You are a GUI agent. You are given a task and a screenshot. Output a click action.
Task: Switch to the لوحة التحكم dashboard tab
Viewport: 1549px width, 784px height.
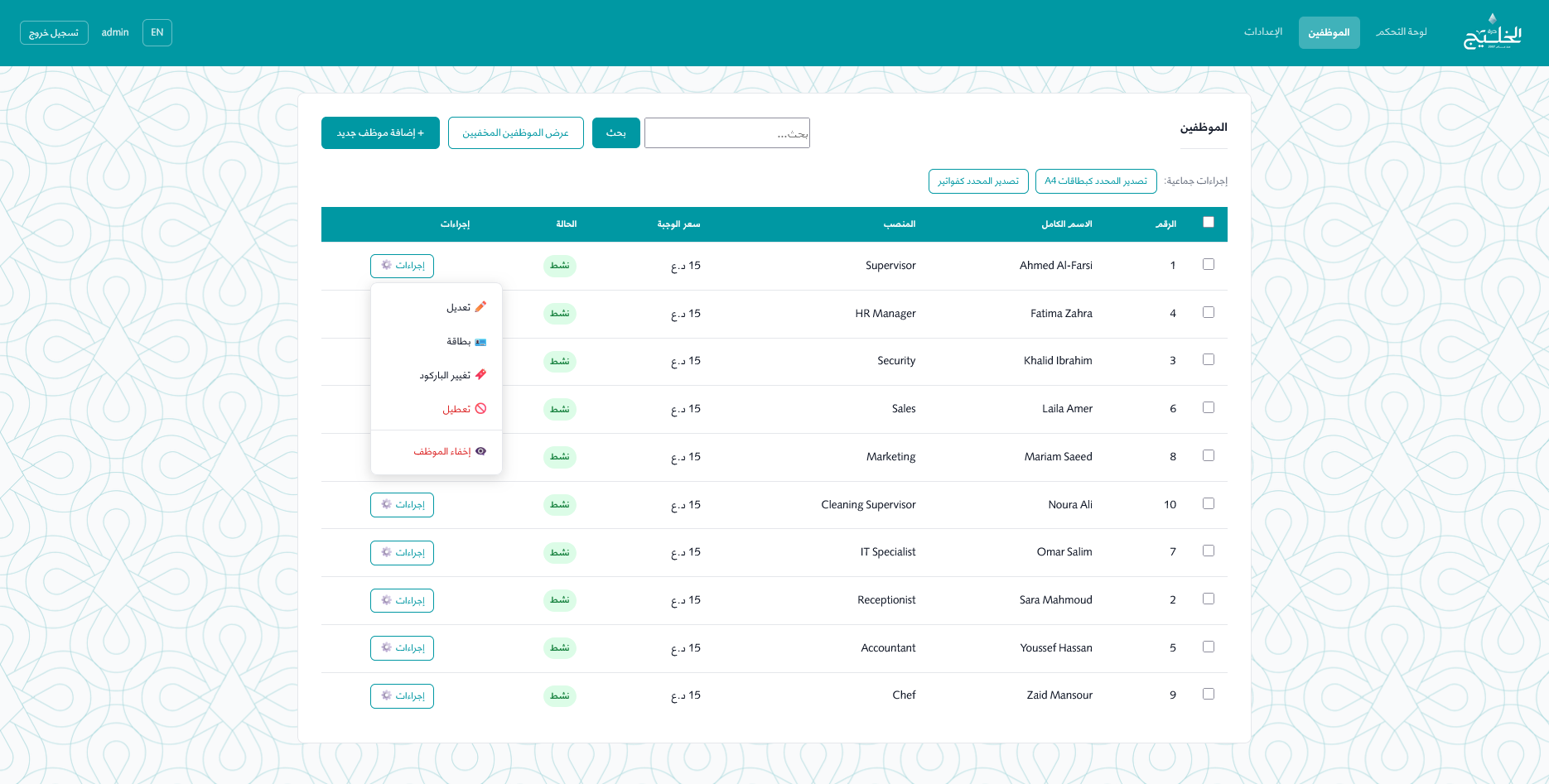coord(1401,32)
